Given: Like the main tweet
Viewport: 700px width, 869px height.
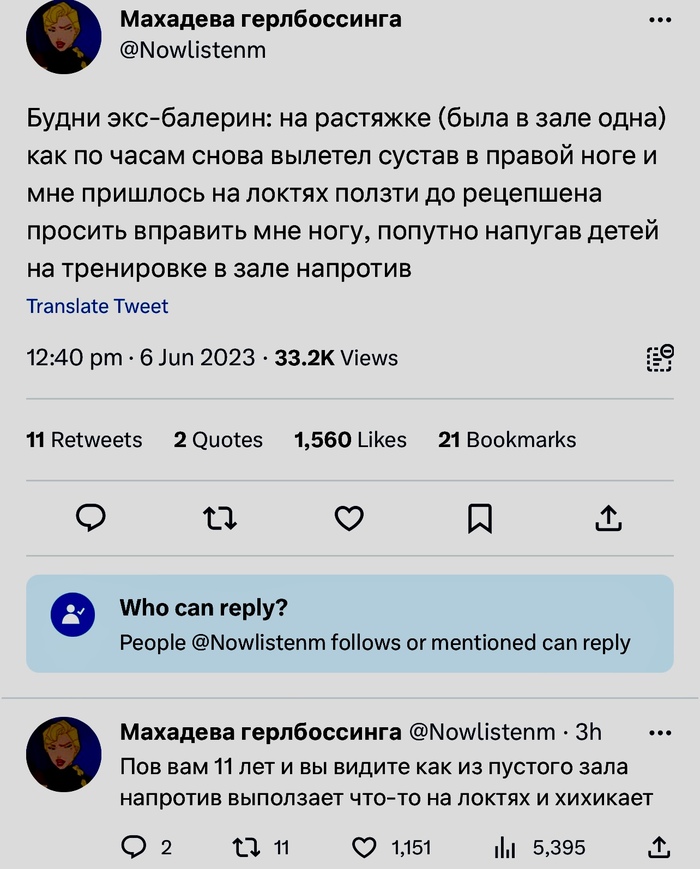Looking at the screenshot, I should pos(349,518).
